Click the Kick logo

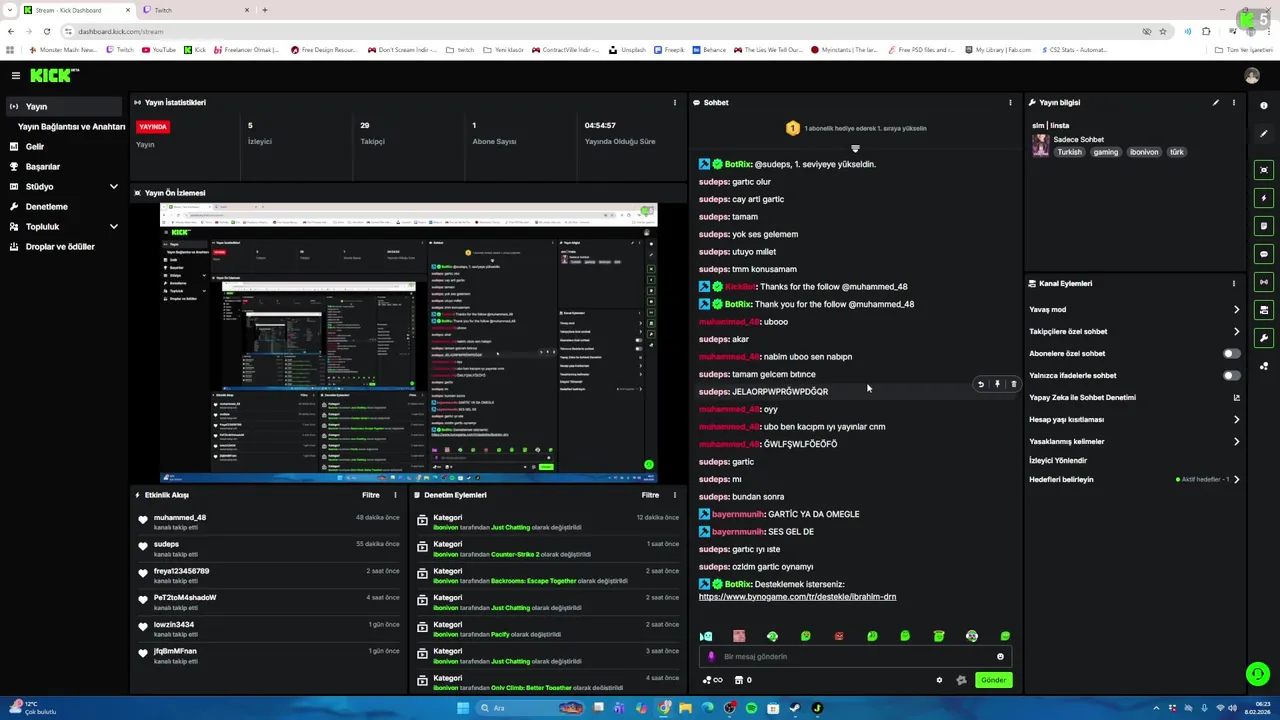[54, 75]
